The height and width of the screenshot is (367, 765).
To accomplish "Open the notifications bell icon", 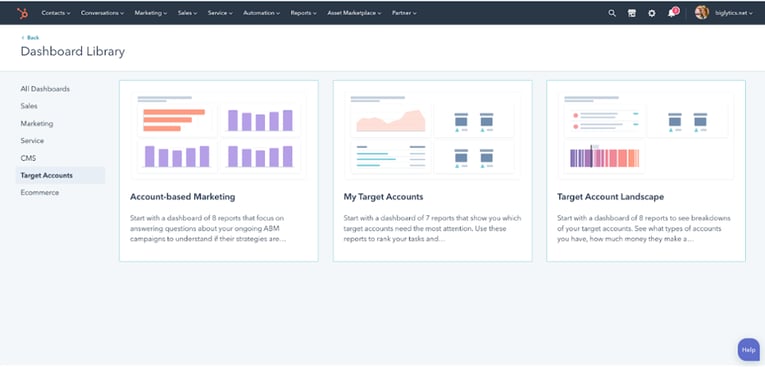I will coord(672,13).
